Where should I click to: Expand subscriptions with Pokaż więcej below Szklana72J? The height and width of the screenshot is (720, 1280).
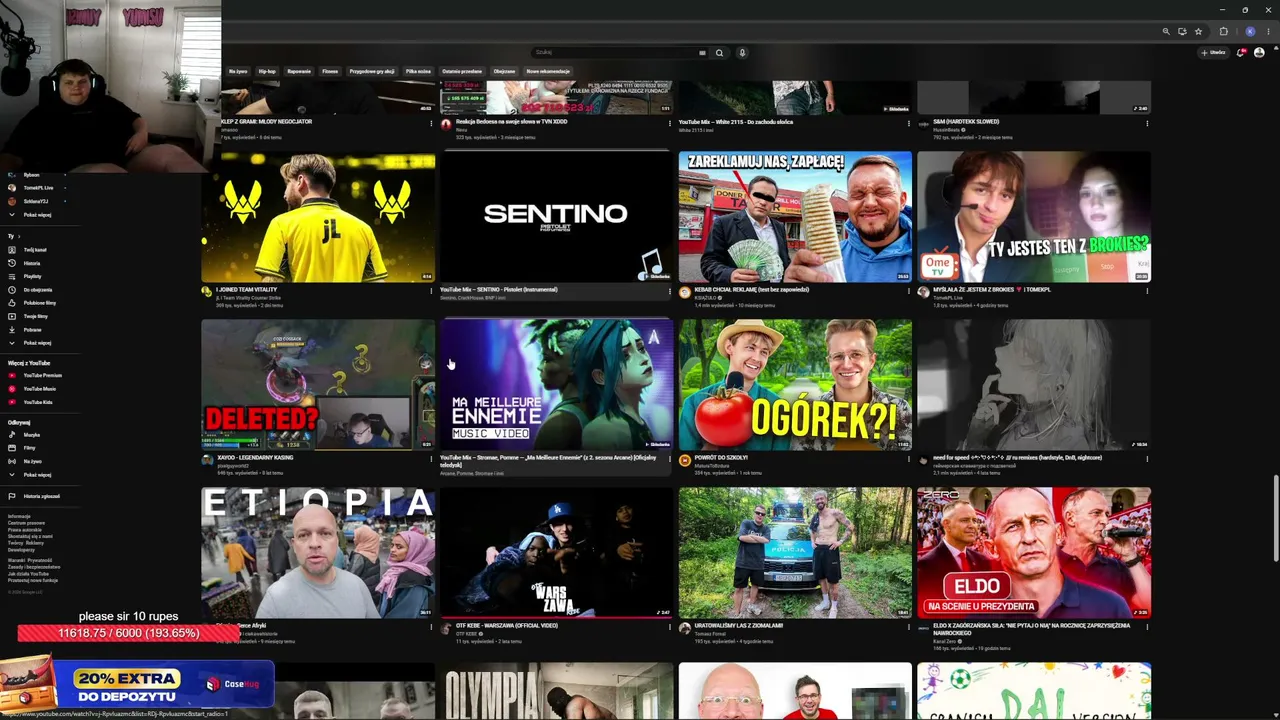click(x=37, y=215)
